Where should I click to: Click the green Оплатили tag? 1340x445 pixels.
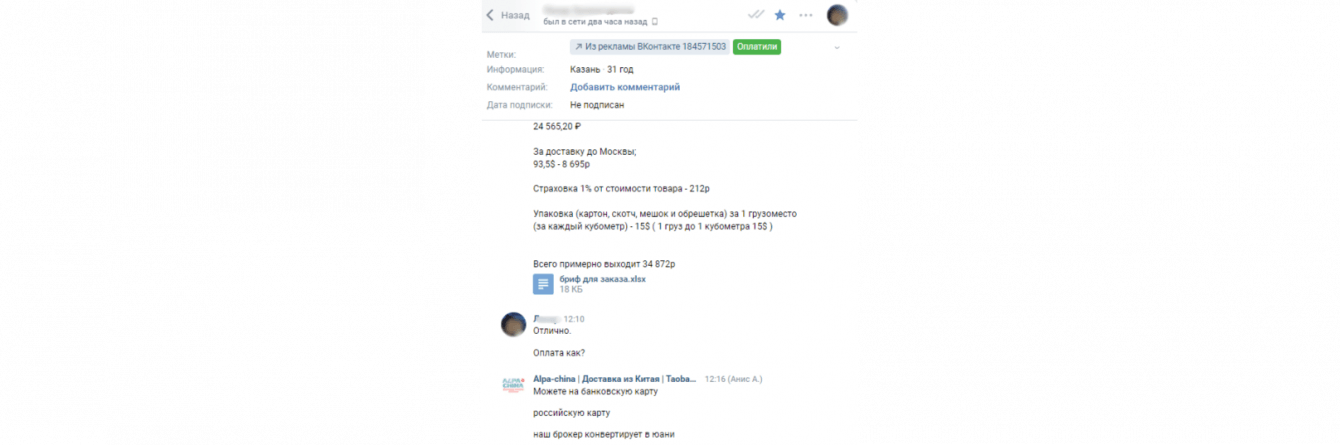tap(757, 47)
